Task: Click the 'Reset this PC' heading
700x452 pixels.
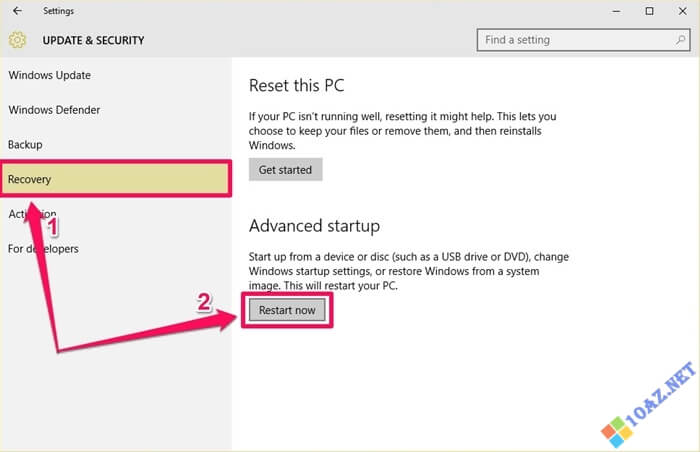Action: pos(296,85)
